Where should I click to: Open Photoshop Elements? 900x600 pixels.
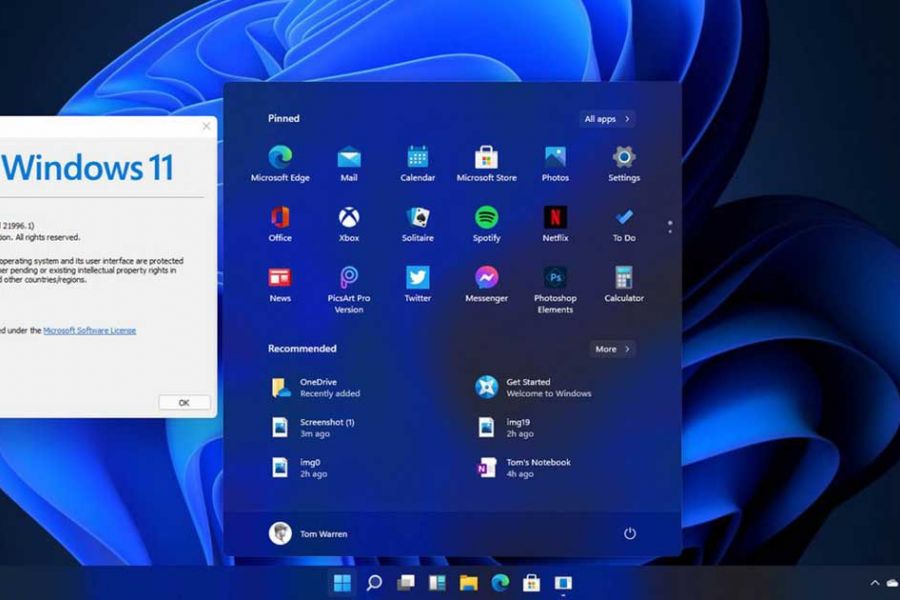(x=555, y=290)
